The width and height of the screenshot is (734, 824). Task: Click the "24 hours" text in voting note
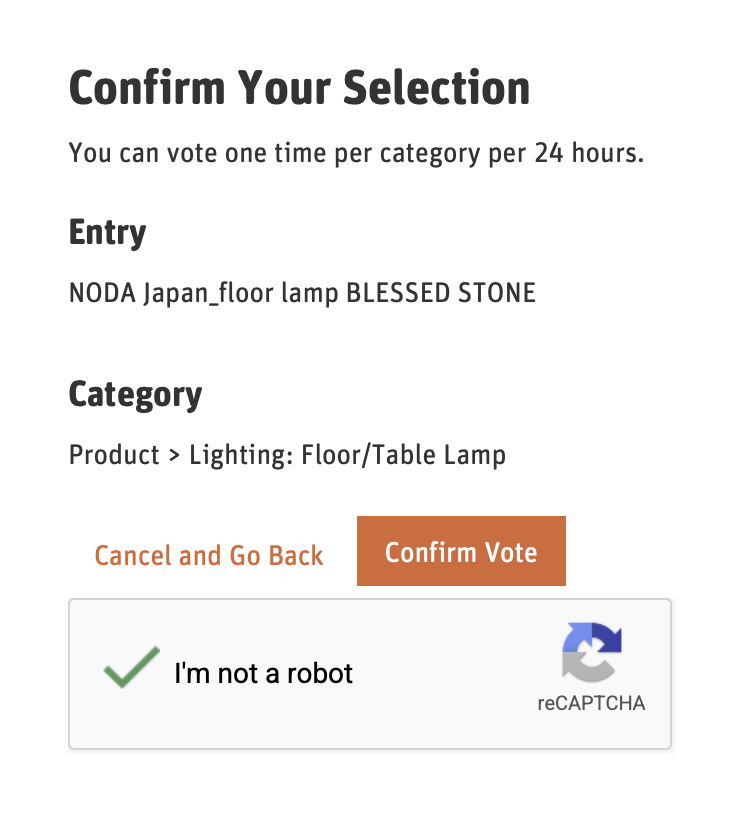click(x=588, y=153)
